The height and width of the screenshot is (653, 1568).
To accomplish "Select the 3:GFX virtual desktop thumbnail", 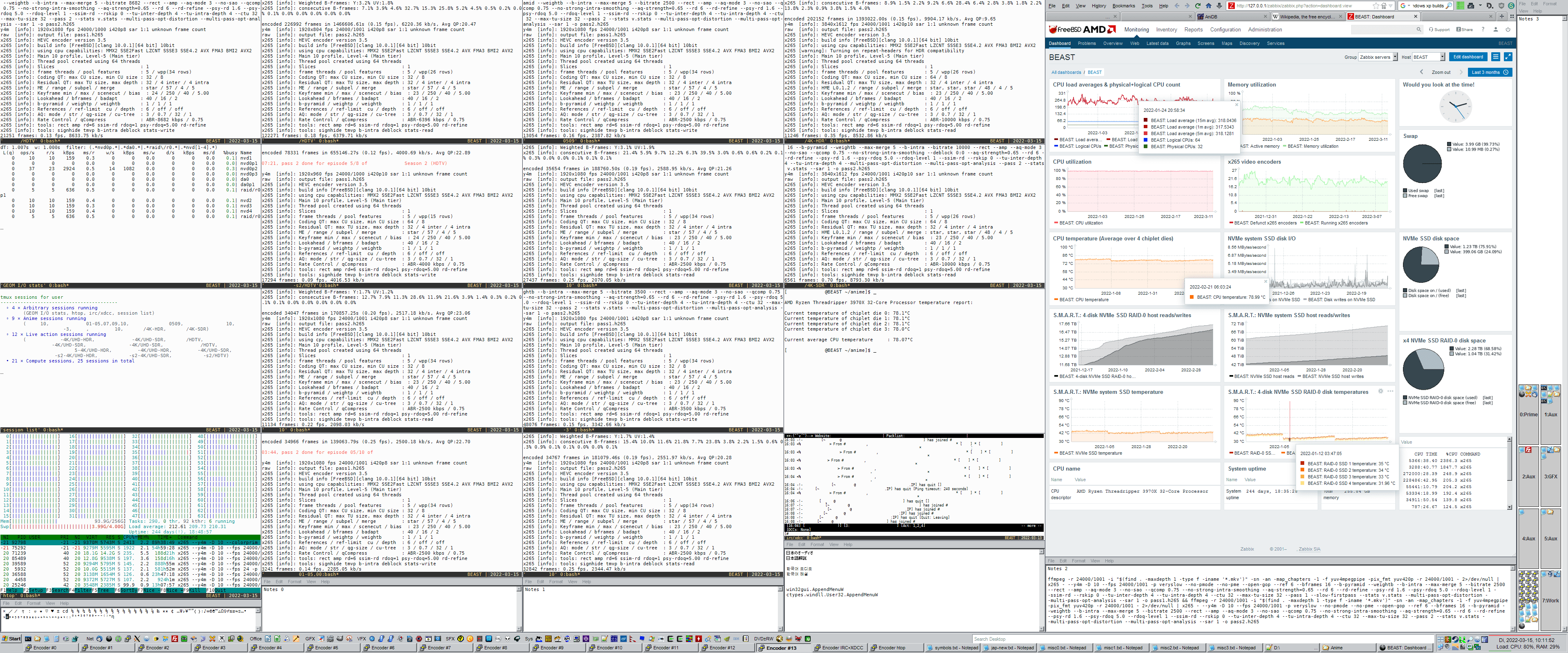I will [x=1551, y=477].
